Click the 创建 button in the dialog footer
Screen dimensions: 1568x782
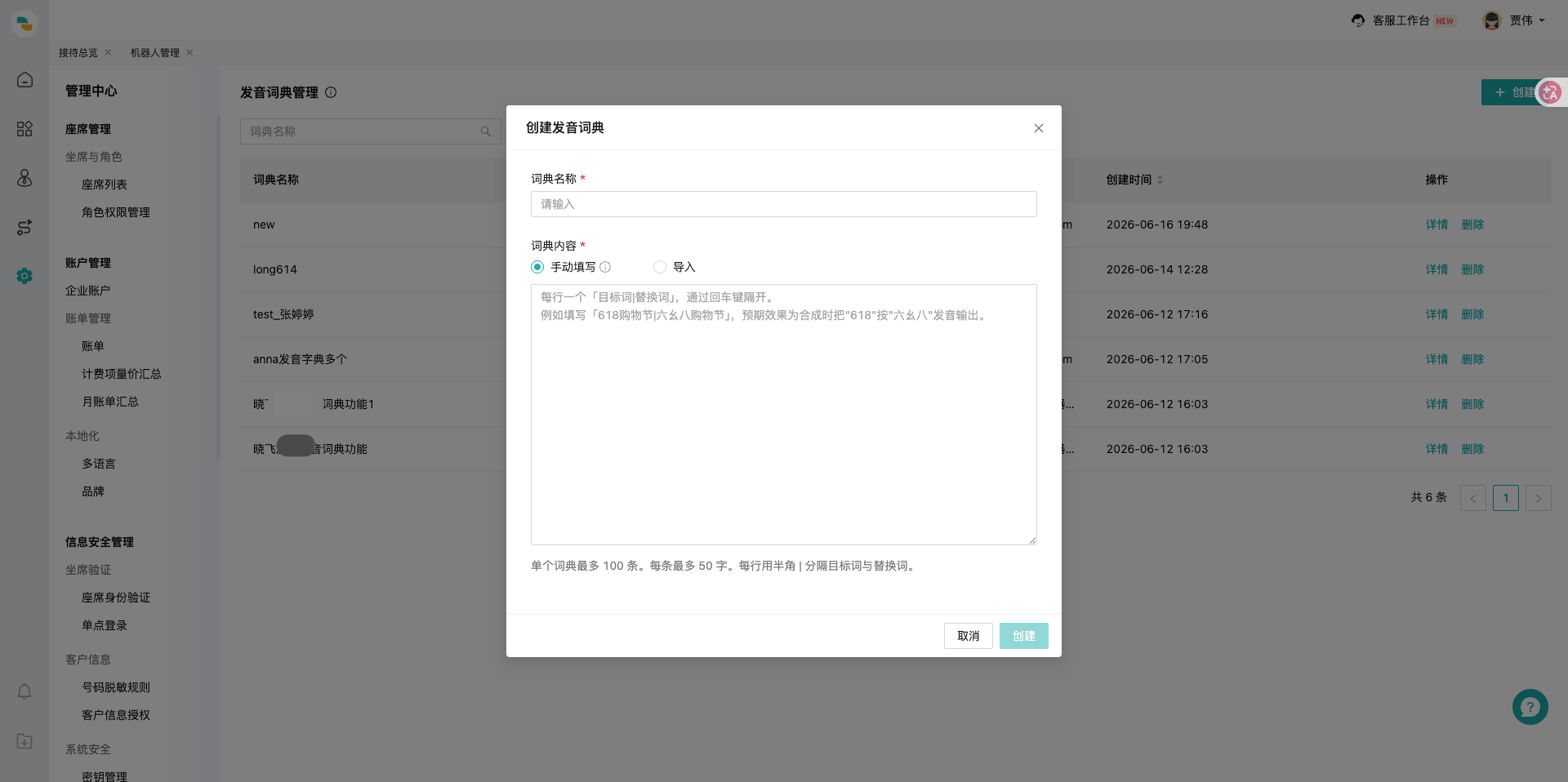(1024, 636)
